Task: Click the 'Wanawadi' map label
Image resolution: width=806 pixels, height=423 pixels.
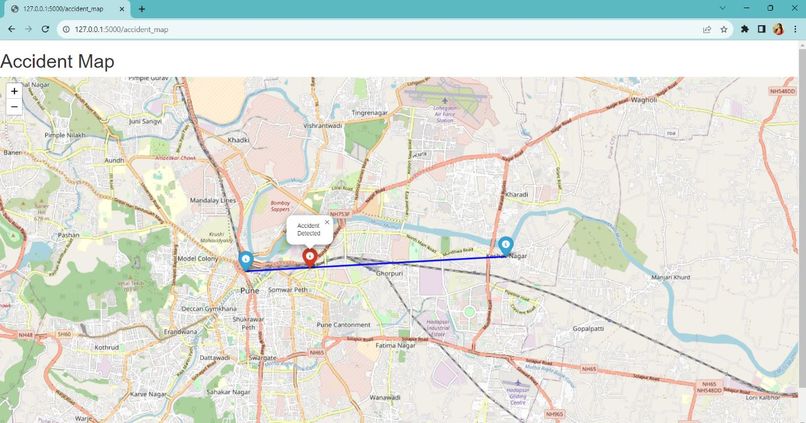Action: (385, 397)
